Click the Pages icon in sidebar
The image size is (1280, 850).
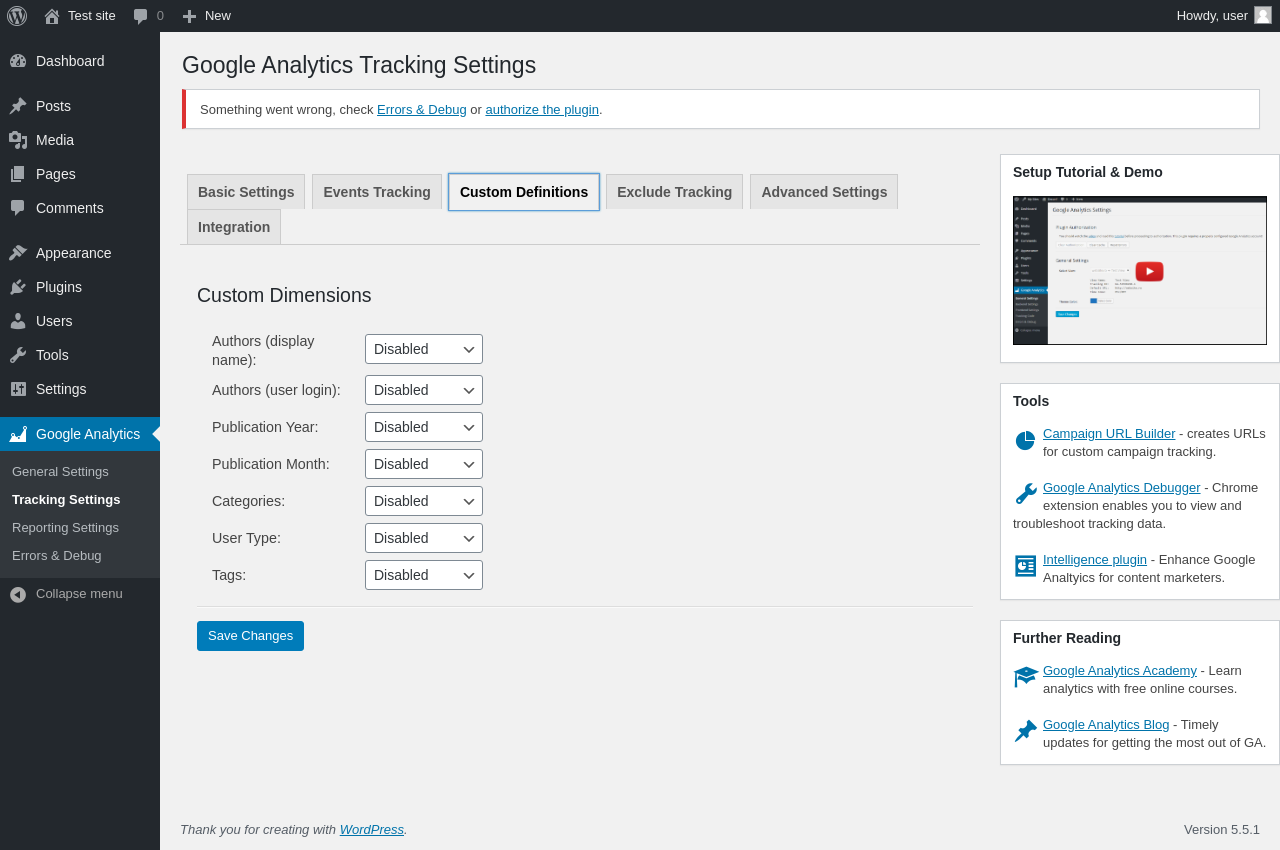pos(18,174)
